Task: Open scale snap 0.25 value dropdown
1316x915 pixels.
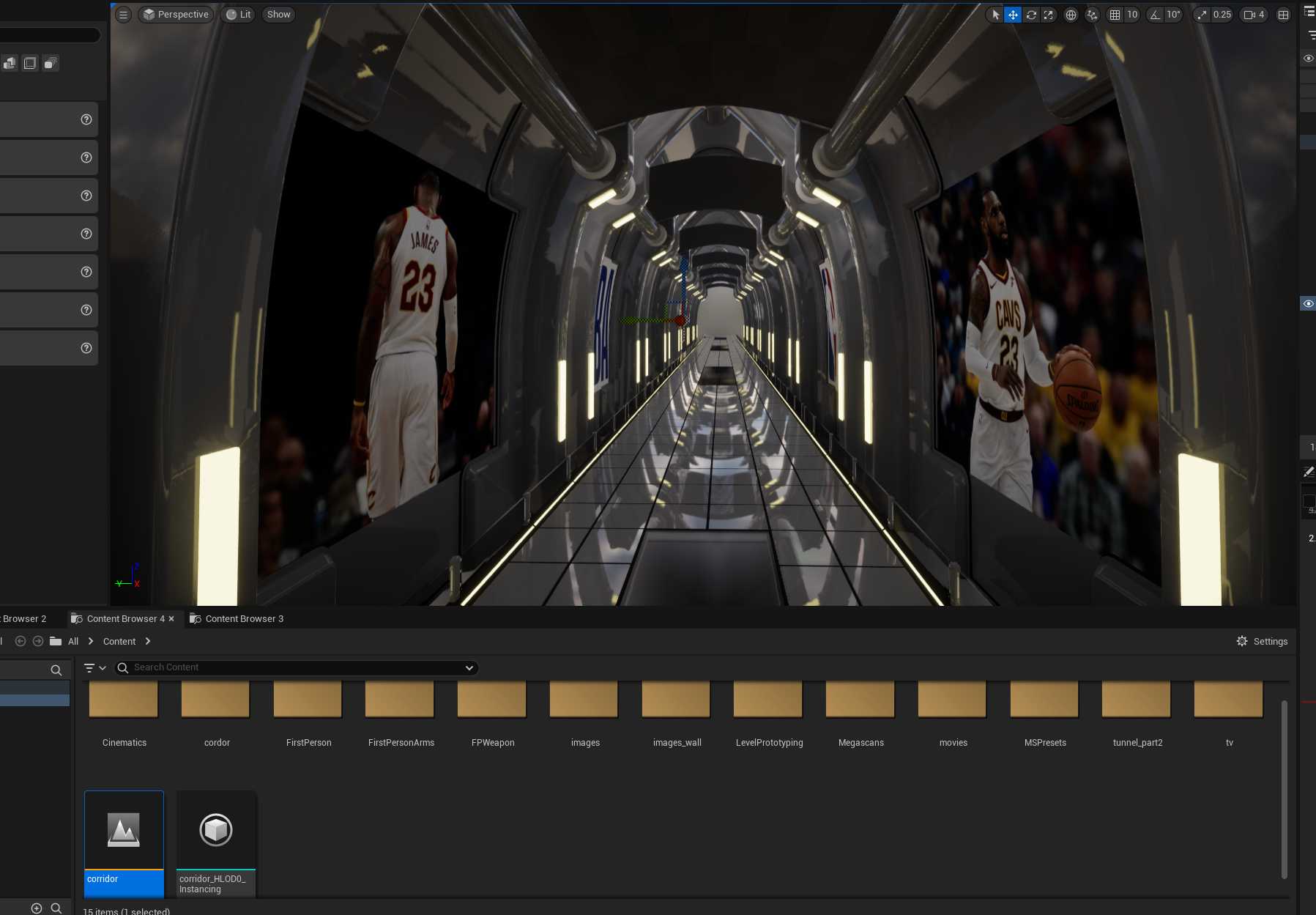Action: tap(1222, 15)
